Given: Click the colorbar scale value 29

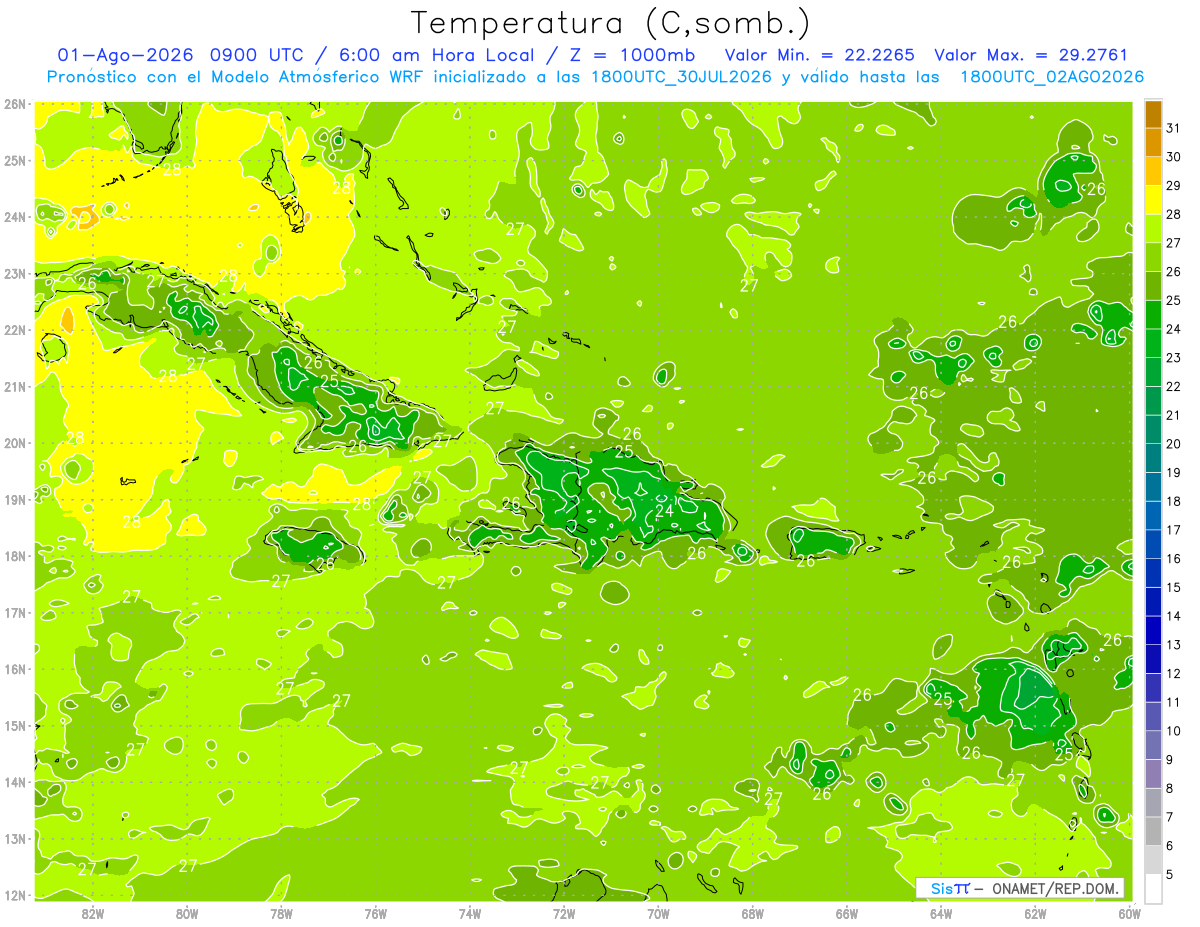Looking at the screenshot, I should coord(1174,185).
